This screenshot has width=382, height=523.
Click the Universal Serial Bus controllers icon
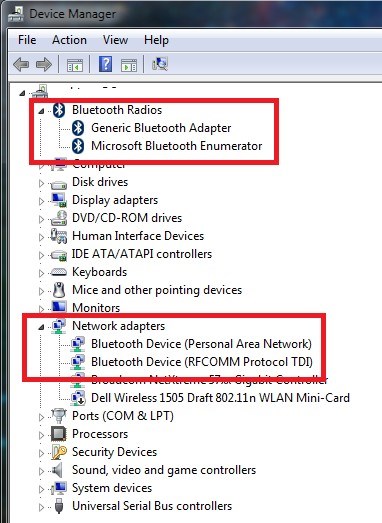59,506
